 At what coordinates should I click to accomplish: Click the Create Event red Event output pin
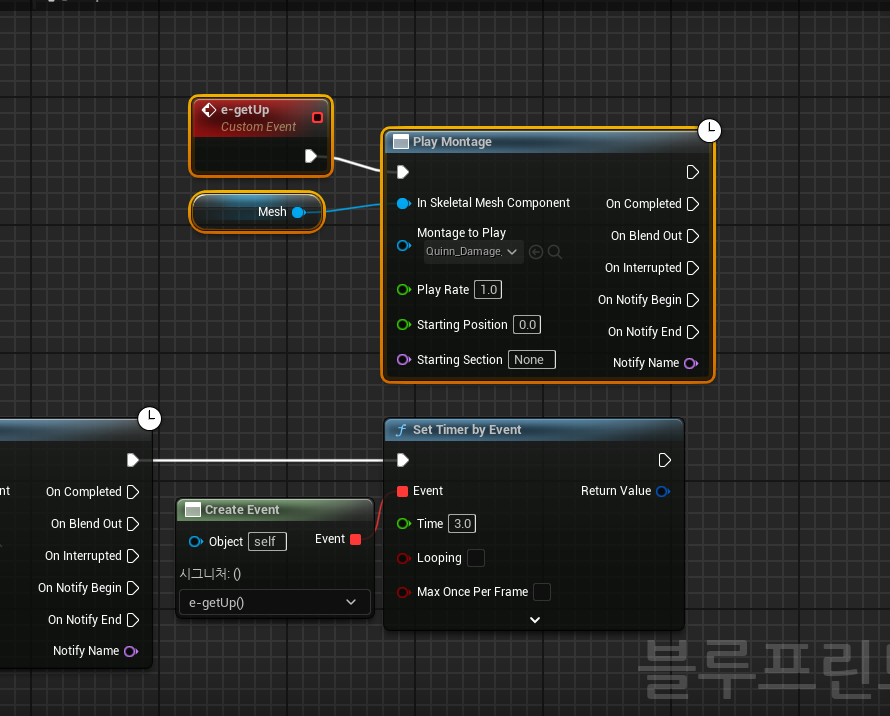point(356,539)
